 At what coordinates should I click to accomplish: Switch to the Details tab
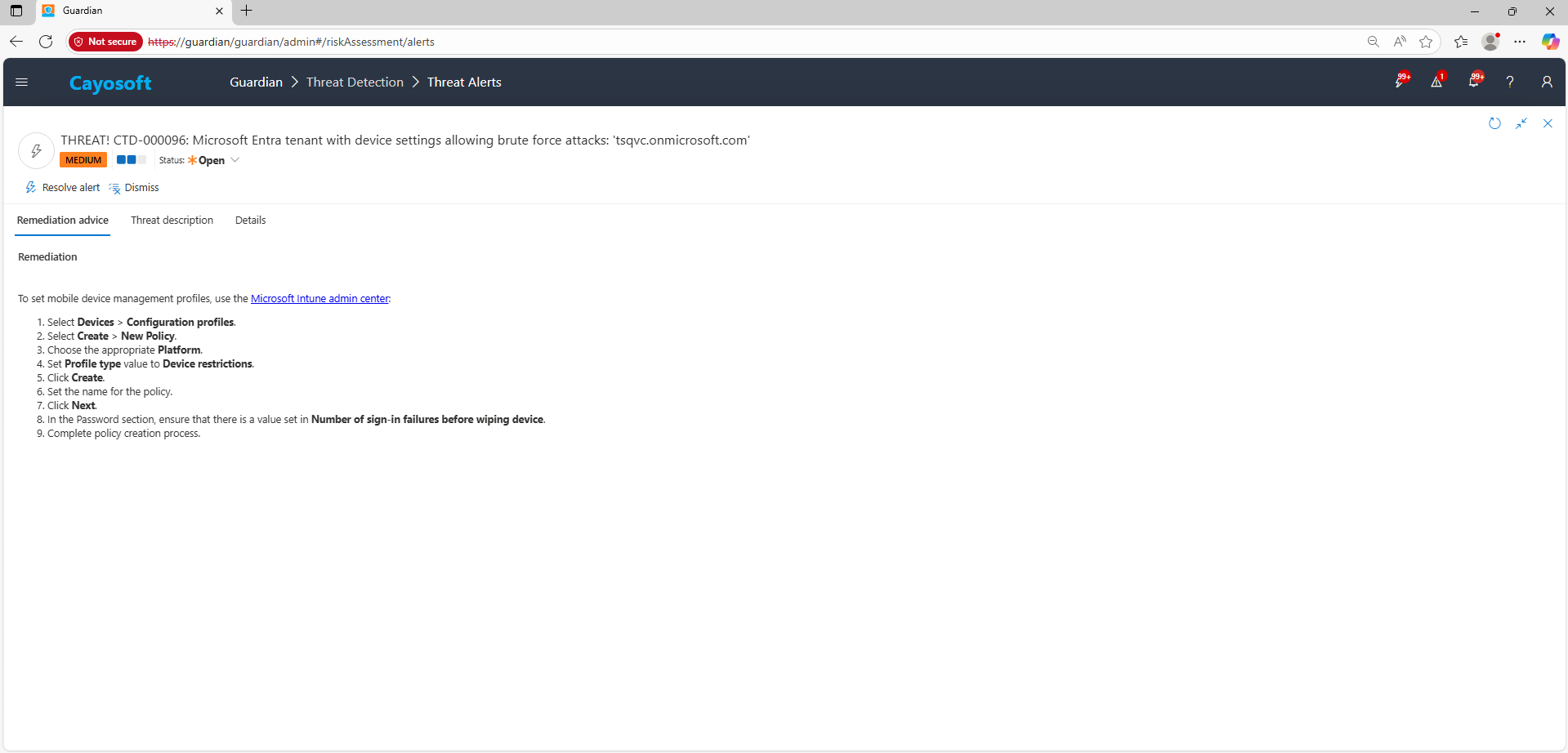tap(250, 221)
